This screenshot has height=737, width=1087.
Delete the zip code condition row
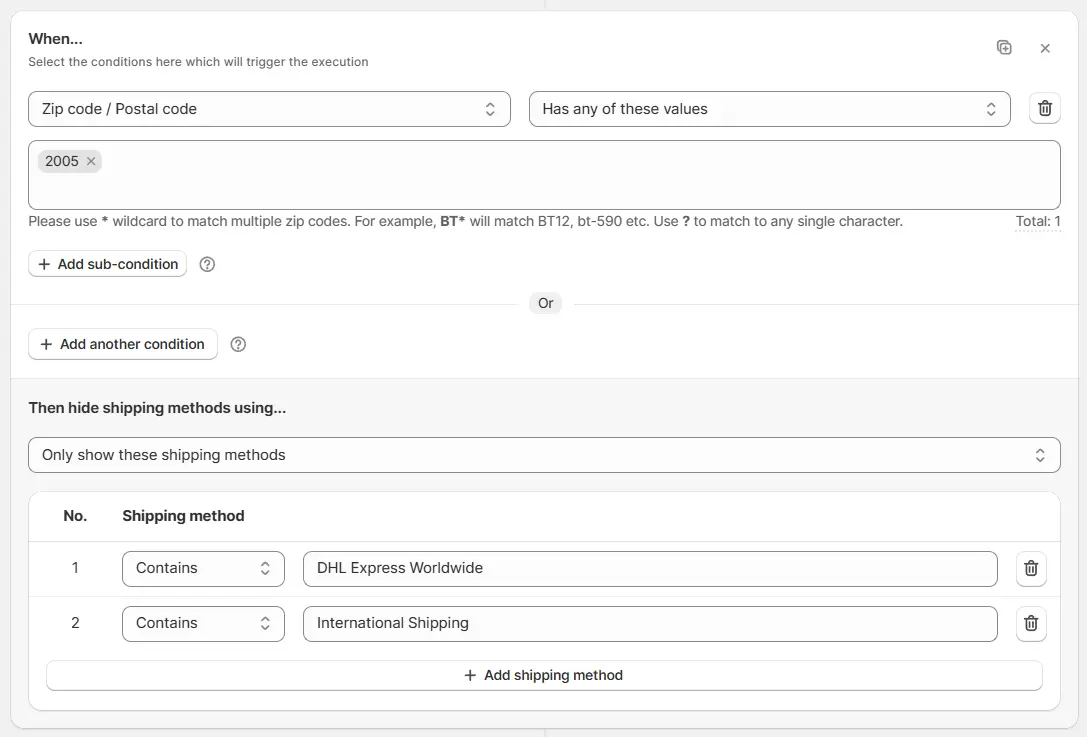[1045, 109]
